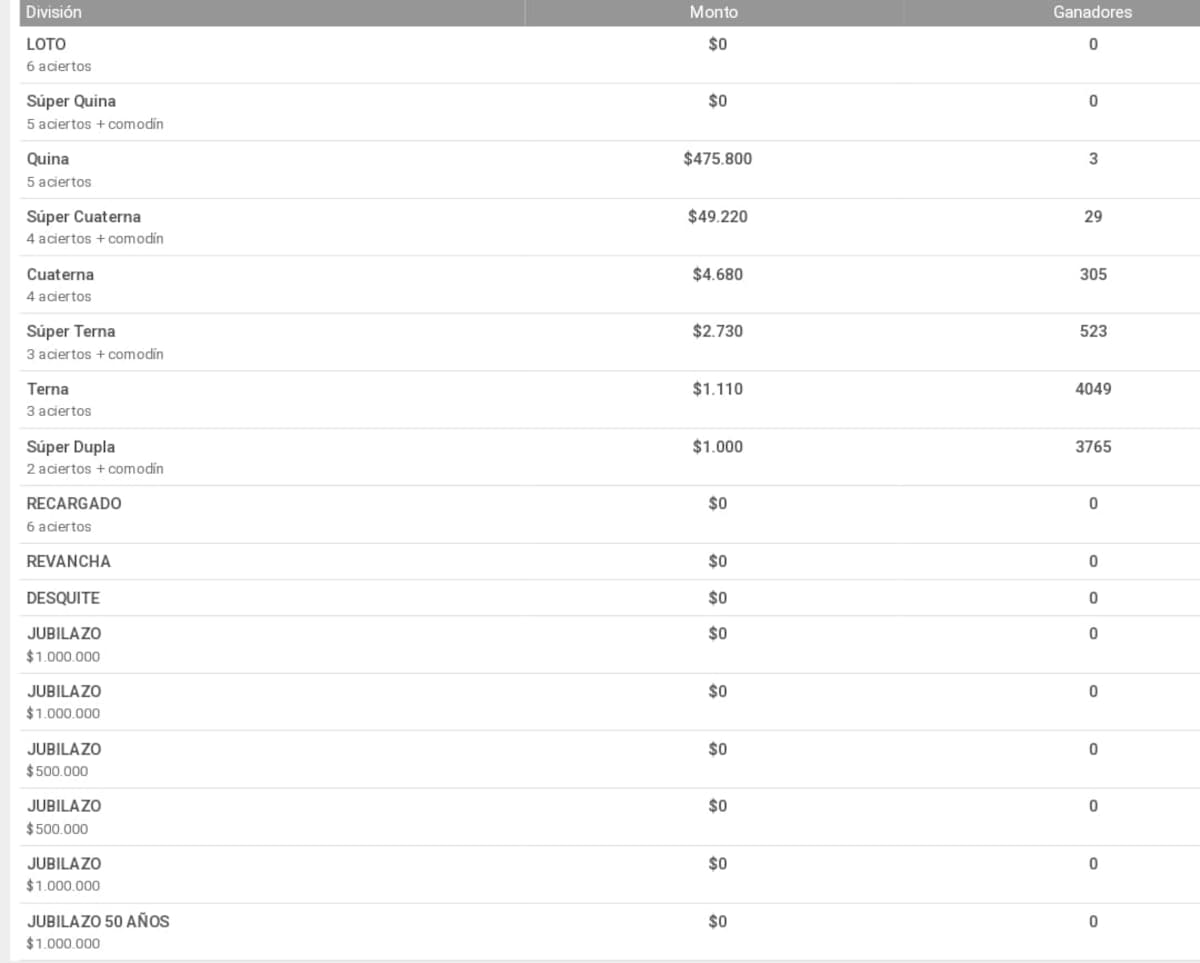The width and height of the screenshot is (1200, 963).
Task: Click the Terna winners count 4049
Action: tap(1093, 389)
